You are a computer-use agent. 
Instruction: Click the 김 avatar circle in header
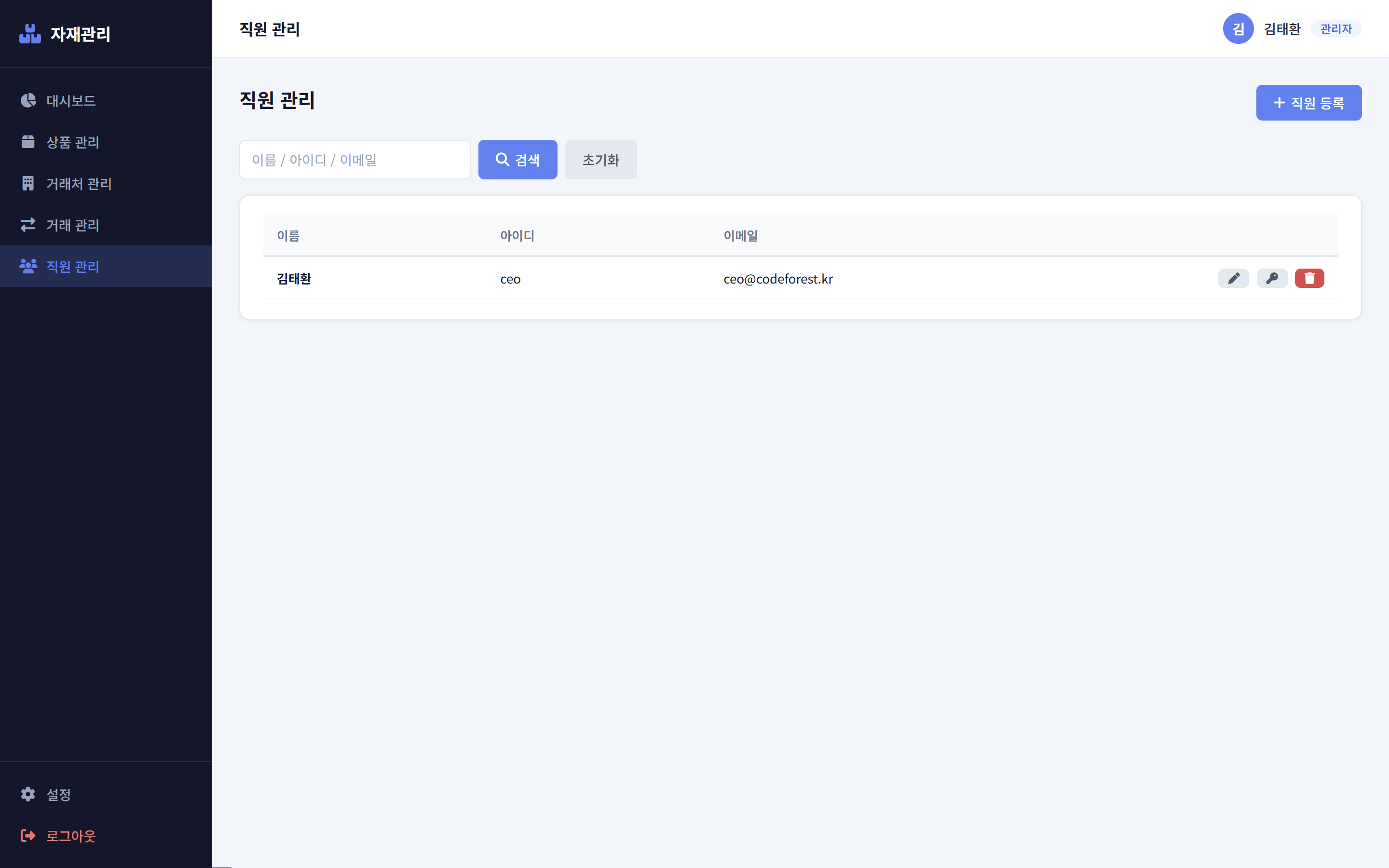(x=1238, y=29)
